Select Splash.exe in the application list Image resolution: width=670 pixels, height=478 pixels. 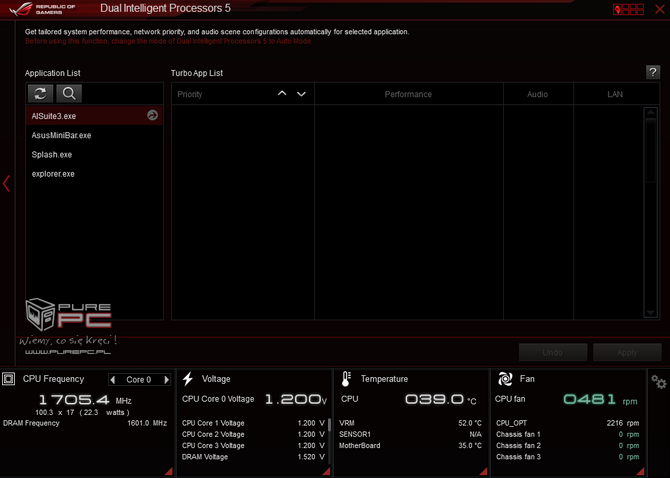pos(94,155)
